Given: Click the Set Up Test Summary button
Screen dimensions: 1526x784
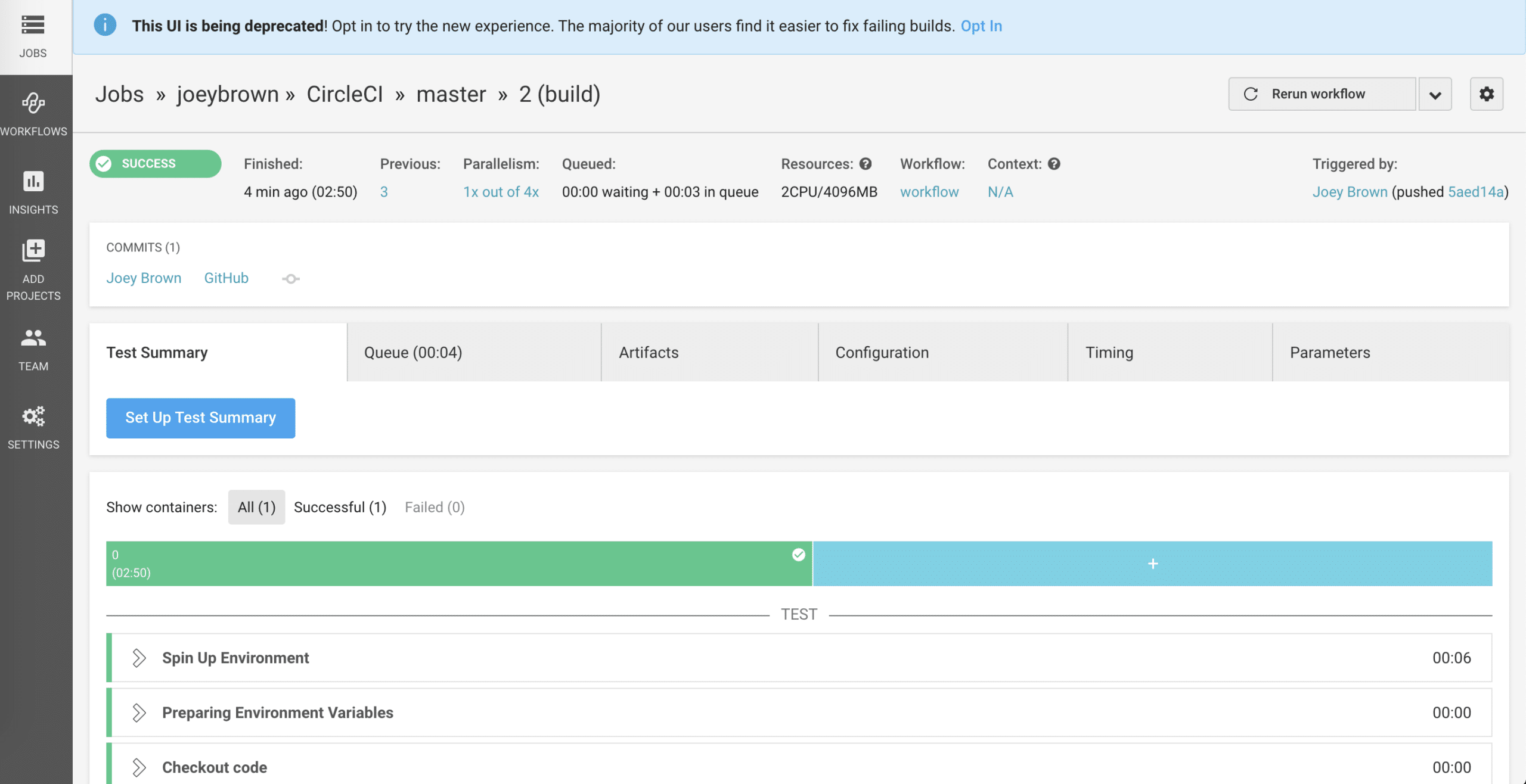Looking at the screenshot, I should pos(200,418).
